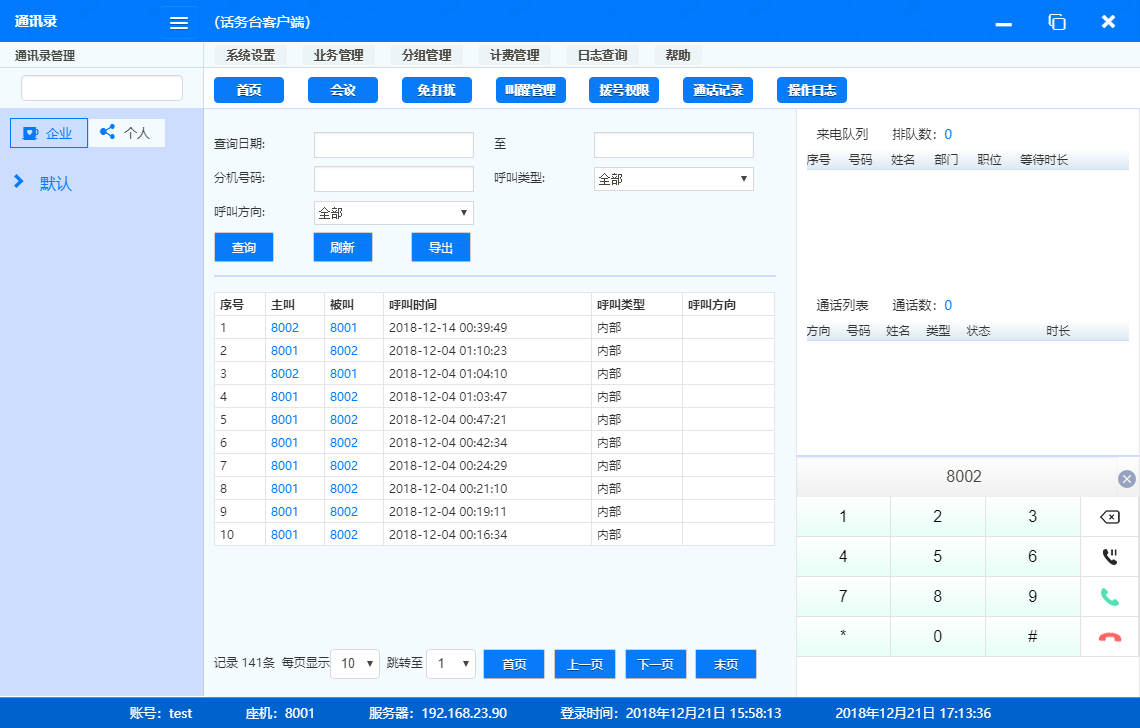Click the 查询日期 start date field
Viewport: 1140px width, 728px height.
click(x=393, y=145)
